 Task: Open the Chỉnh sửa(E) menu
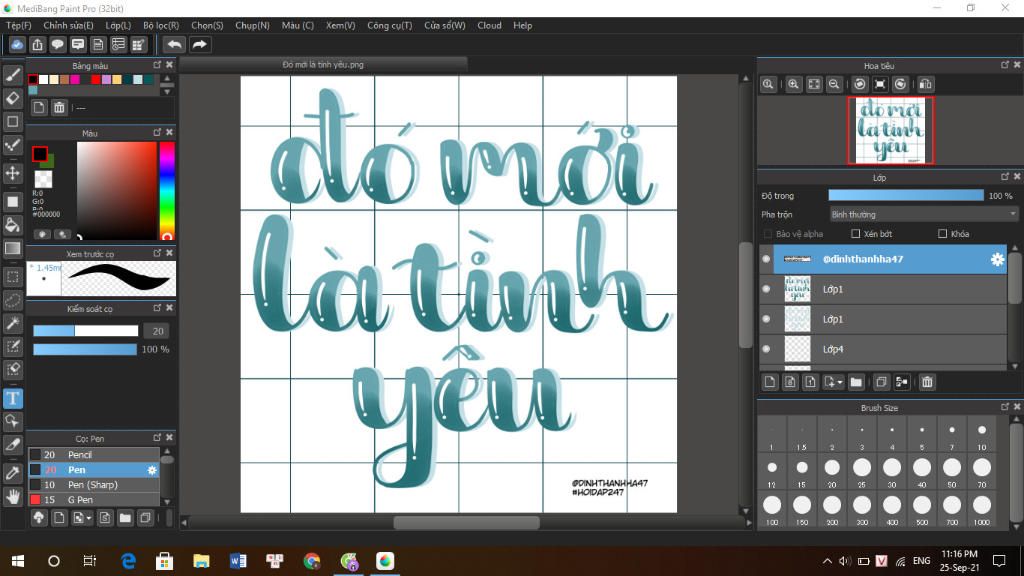[68, 25]
